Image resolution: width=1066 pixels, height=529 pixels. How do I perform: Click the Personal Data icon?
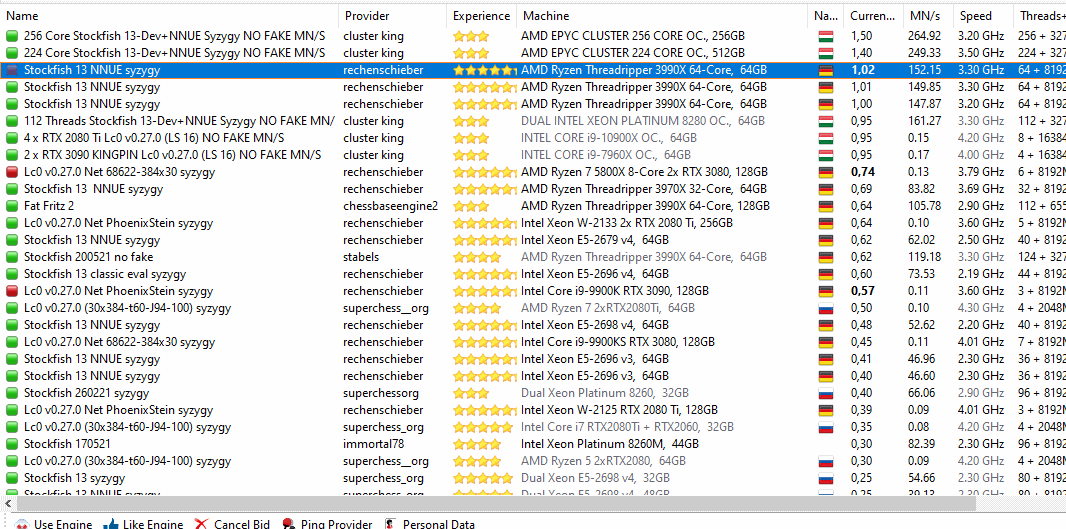(390, 524)
